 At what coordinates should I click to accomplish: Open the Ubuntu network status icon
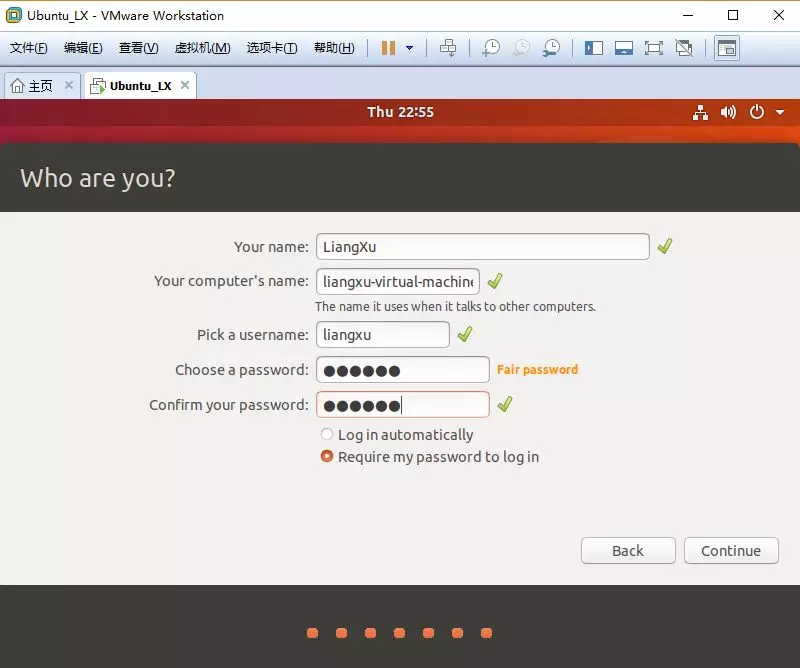pyautogui.click(x=700, y=112)
